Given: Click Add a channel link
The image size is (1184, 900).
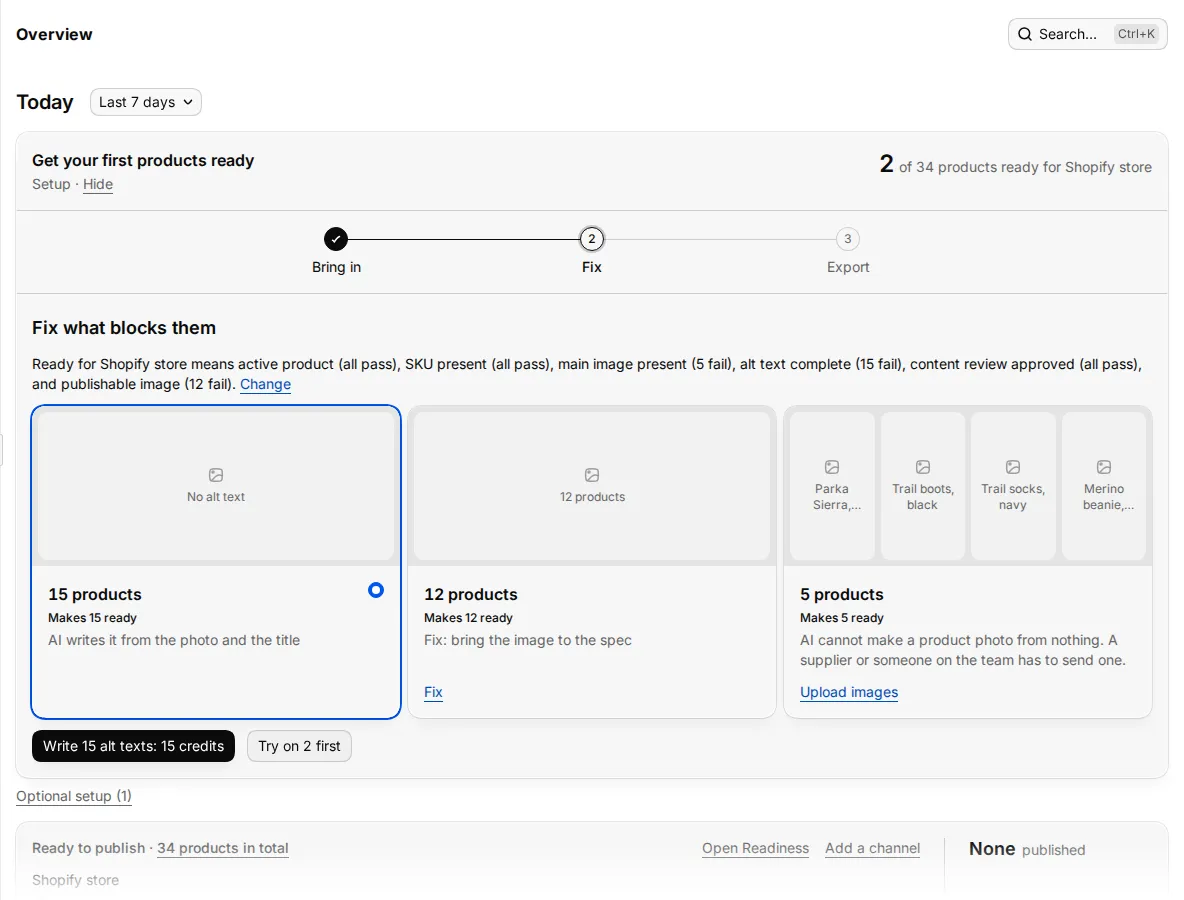Looking at the screenshot, I should 872,848.
